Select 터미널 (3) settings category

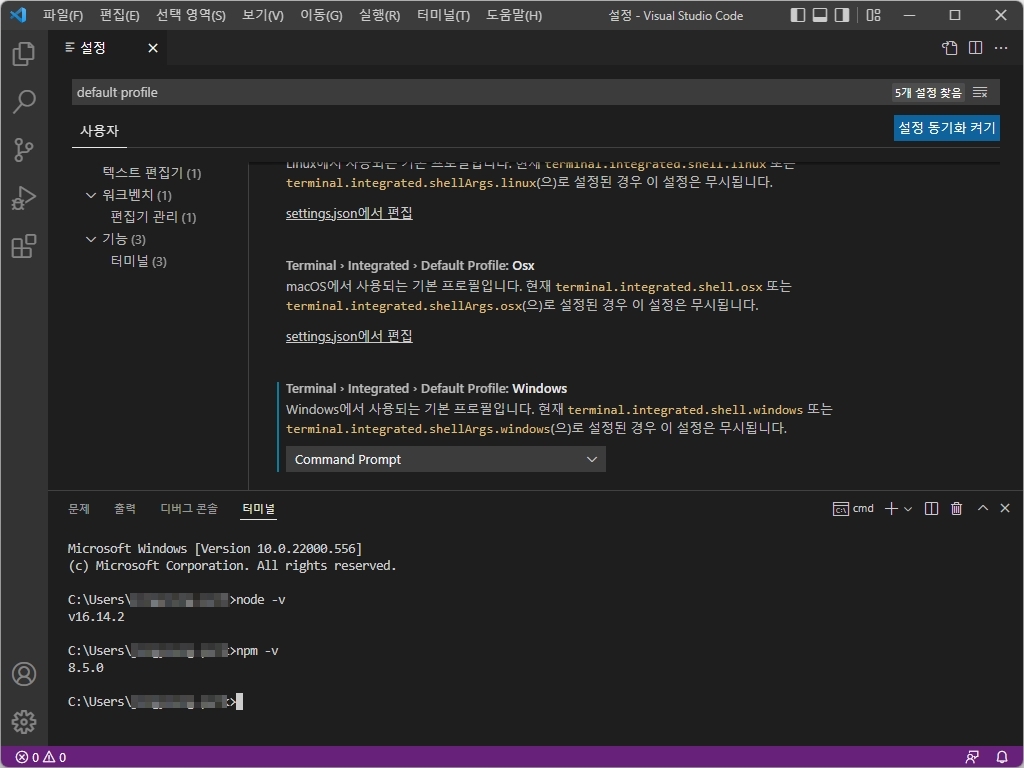pos(138,261)
